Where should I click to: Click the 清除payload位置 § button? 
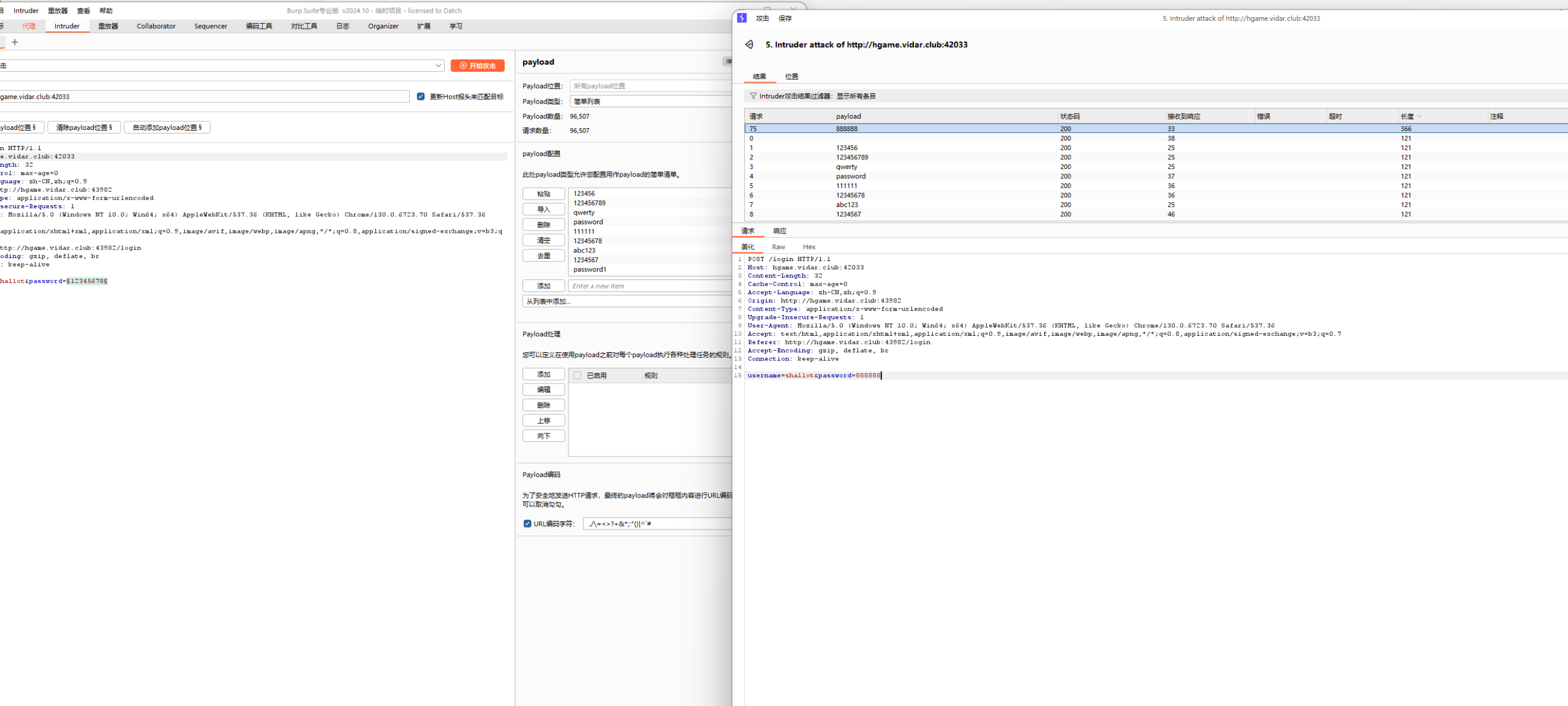(x=84, y=127)
